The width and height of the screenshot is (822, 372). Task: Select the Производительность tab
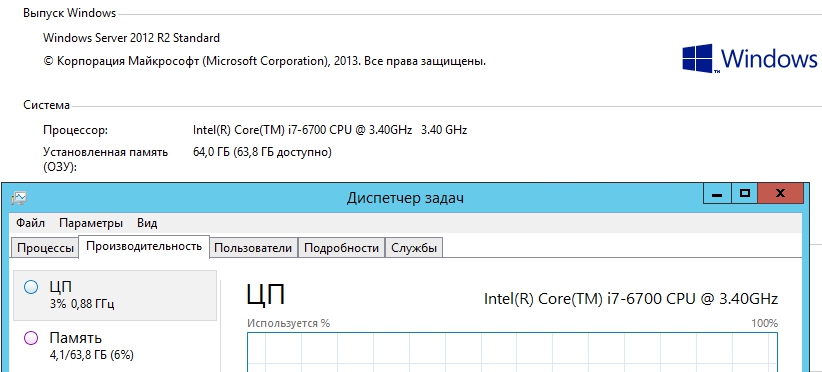pos(144,246)
